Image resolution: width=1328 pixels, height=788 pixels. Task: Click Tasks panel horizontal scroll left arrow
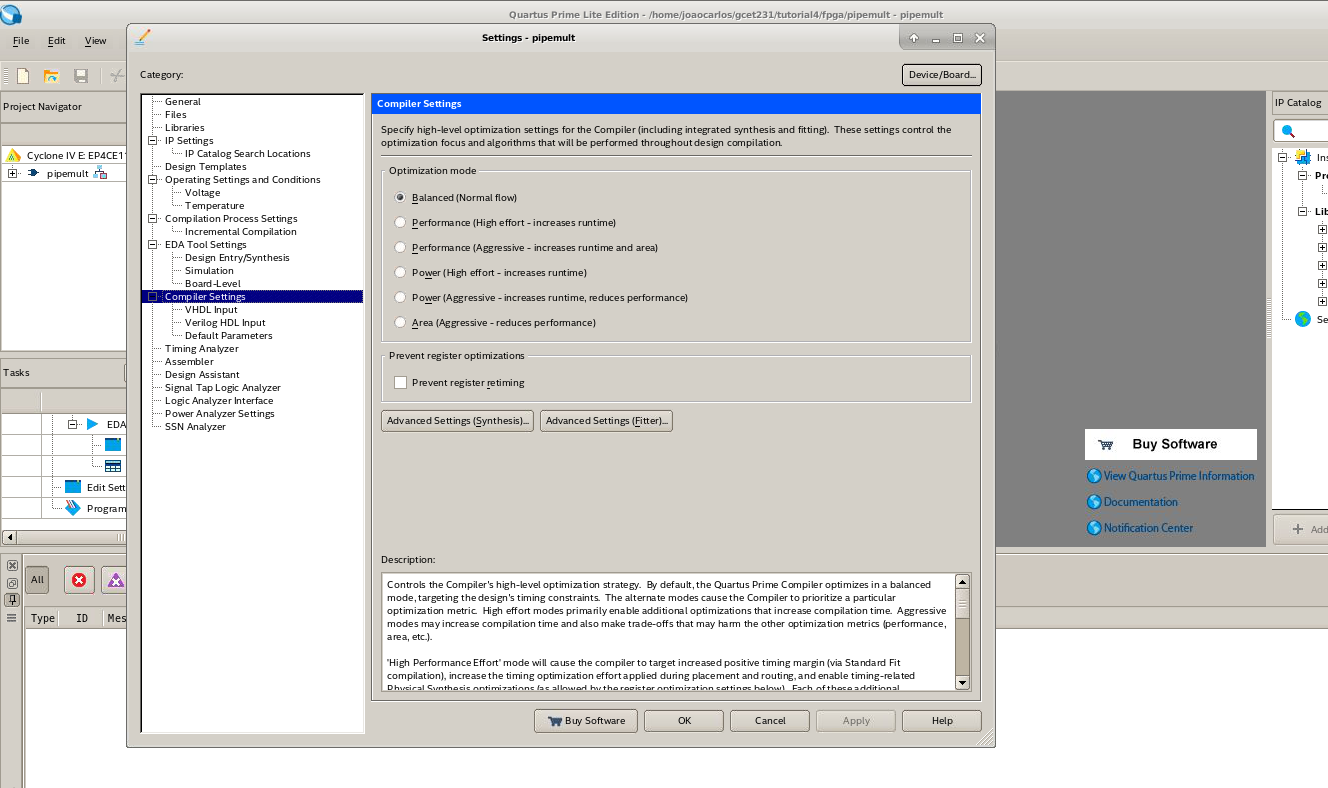click(8, 537)
